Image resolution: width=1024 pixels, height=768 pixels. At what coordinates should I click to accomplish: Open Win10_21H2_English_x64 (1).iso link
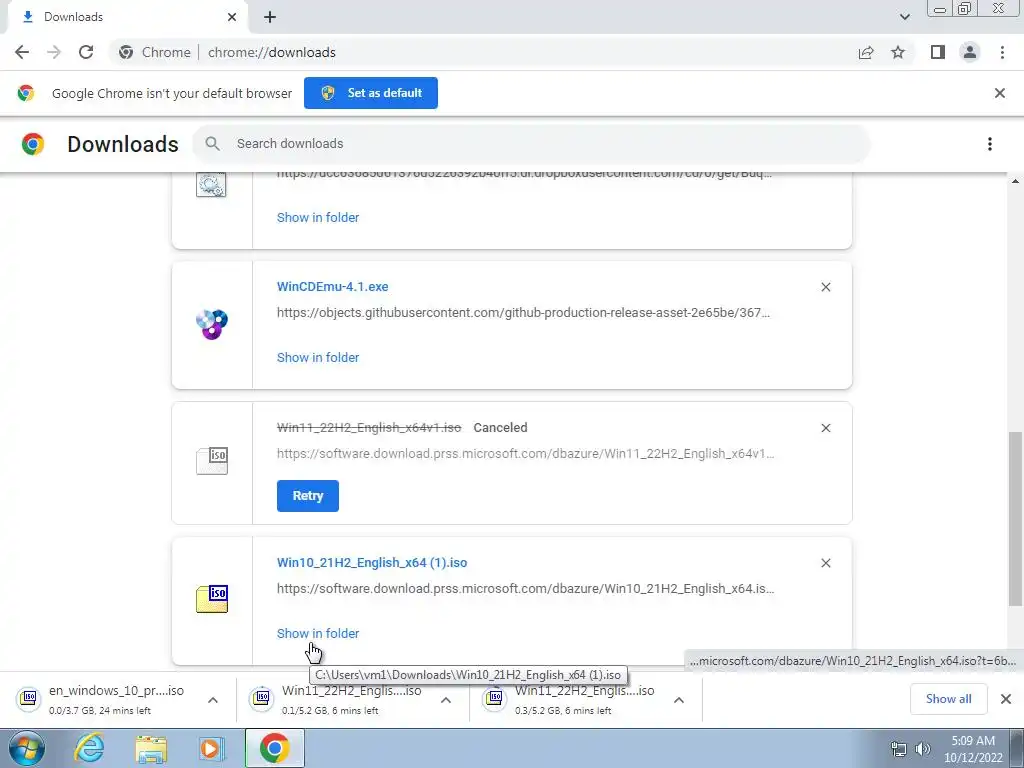pos(372,562)
